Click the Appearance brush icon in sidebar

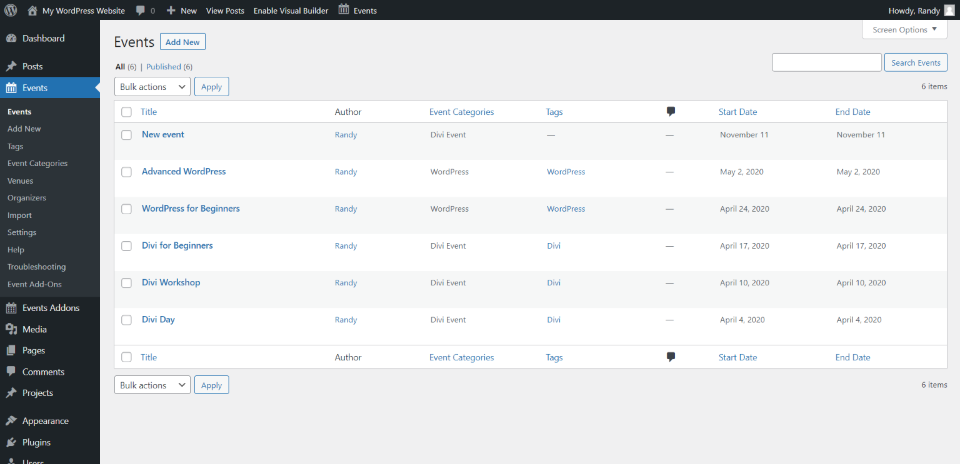coord(11,421)
